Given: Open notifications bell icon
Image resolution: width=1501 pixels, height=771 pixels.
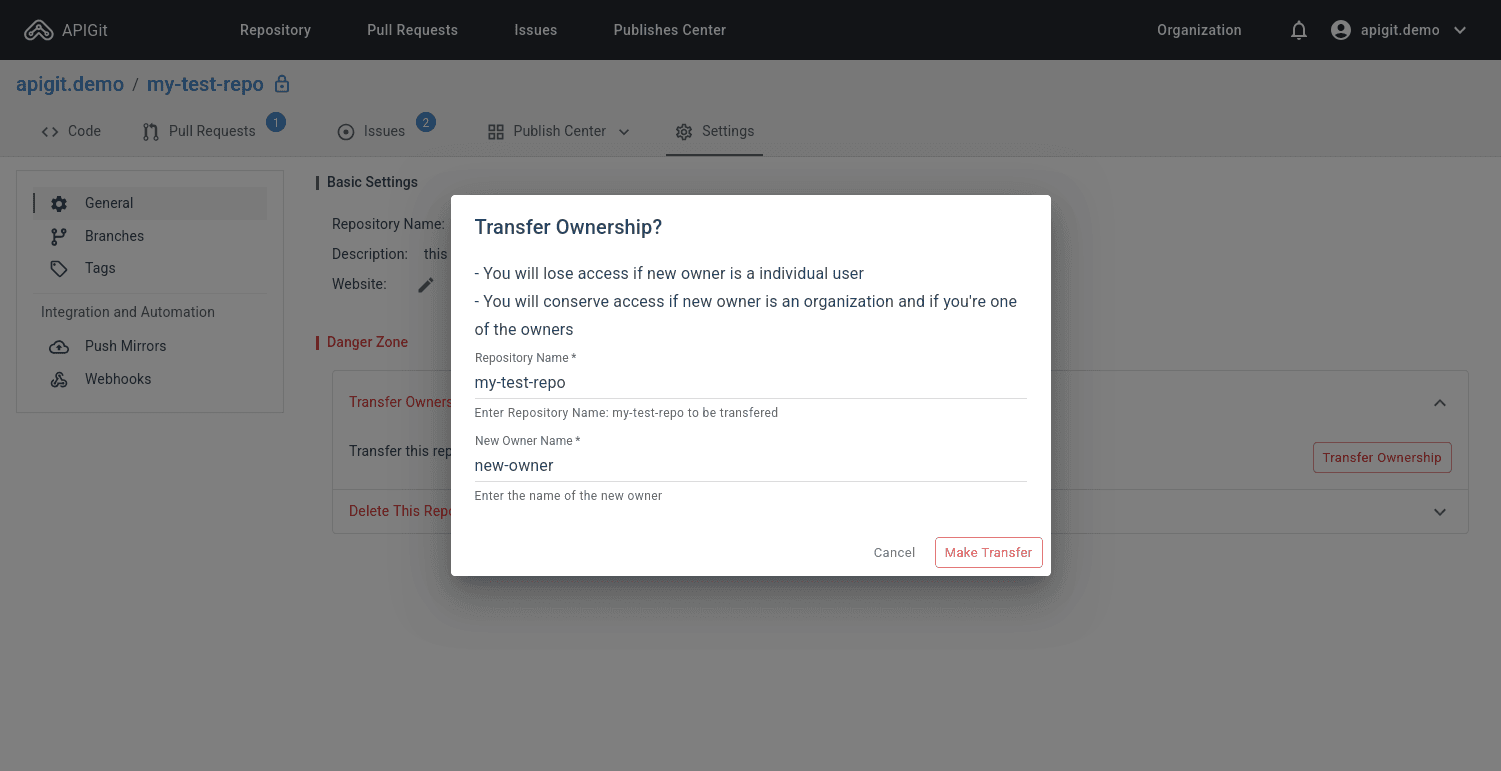Looking at the screenshot, I should (x=1299, y=30).
